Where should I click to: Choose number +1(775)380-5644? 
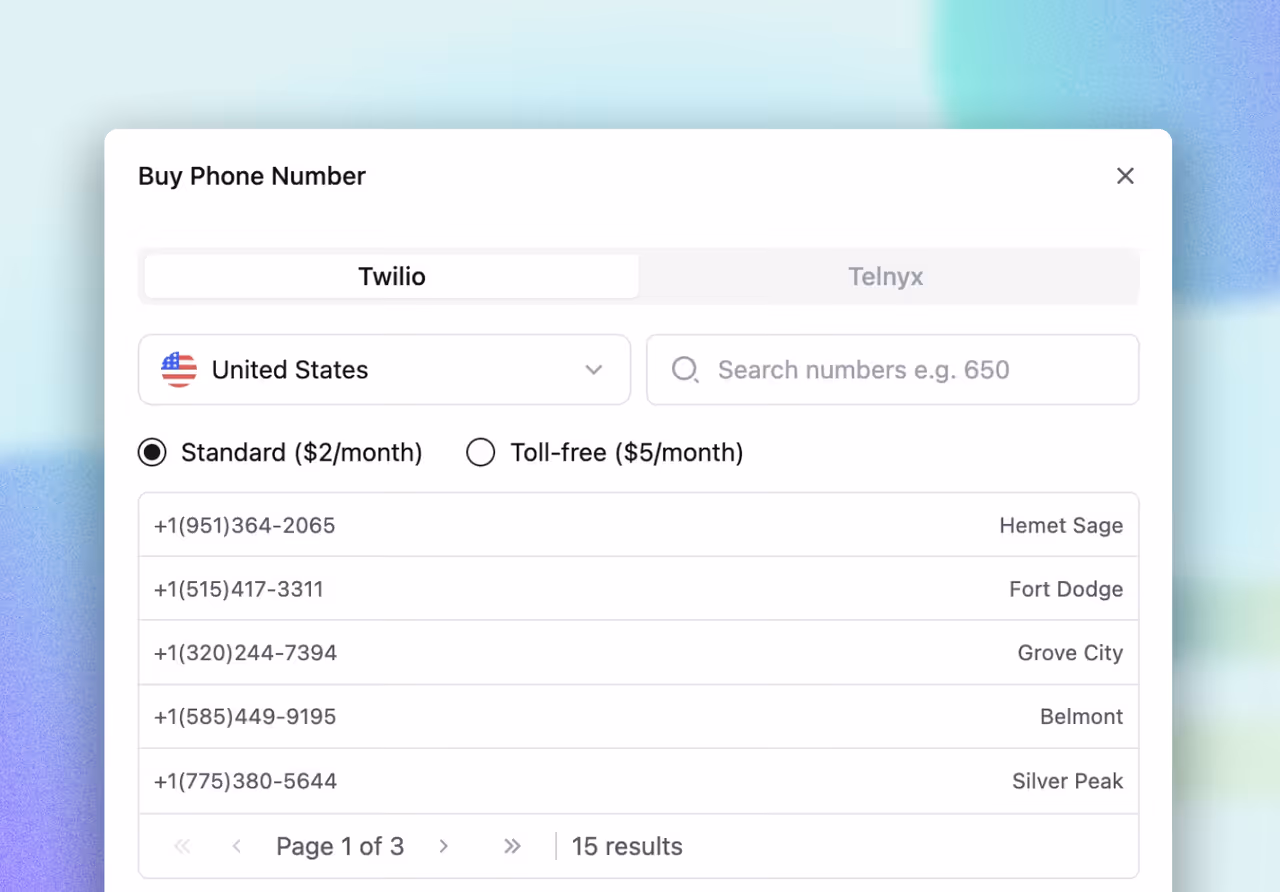click(x=638, y=781)
